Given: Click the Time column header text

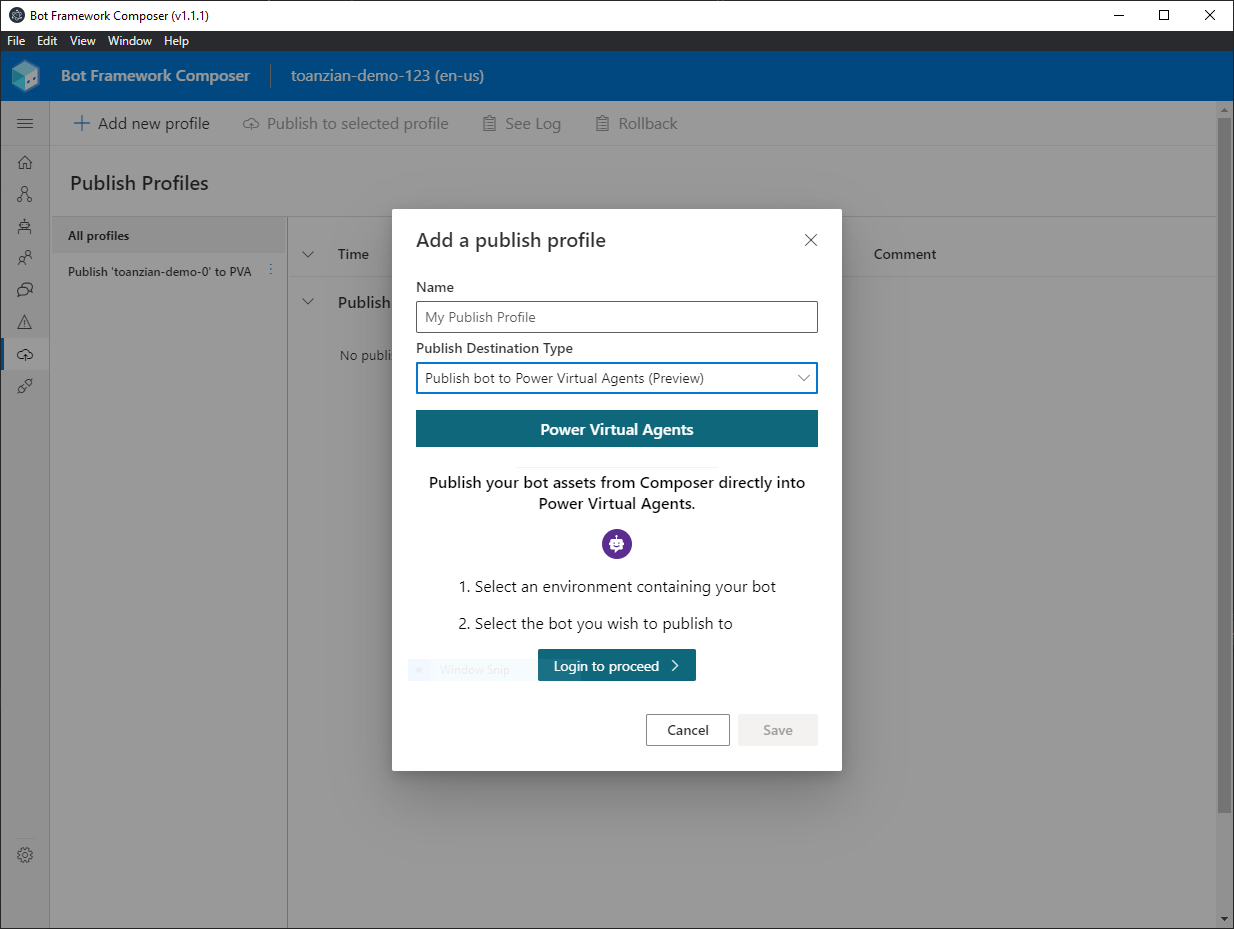Looking at the screenshot, I should pos(353,254).
